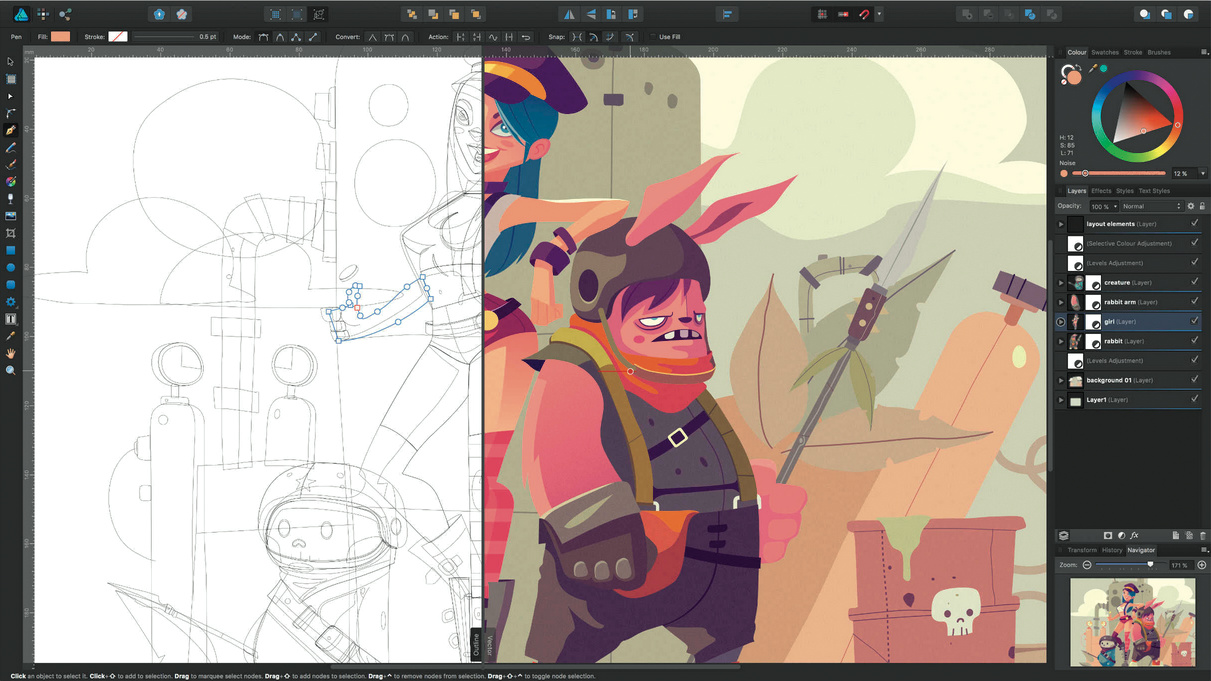This screenshot has height=681, width=1211.
Task: Choose the Artistic Text tool
Action: click(x=11, y=319)
